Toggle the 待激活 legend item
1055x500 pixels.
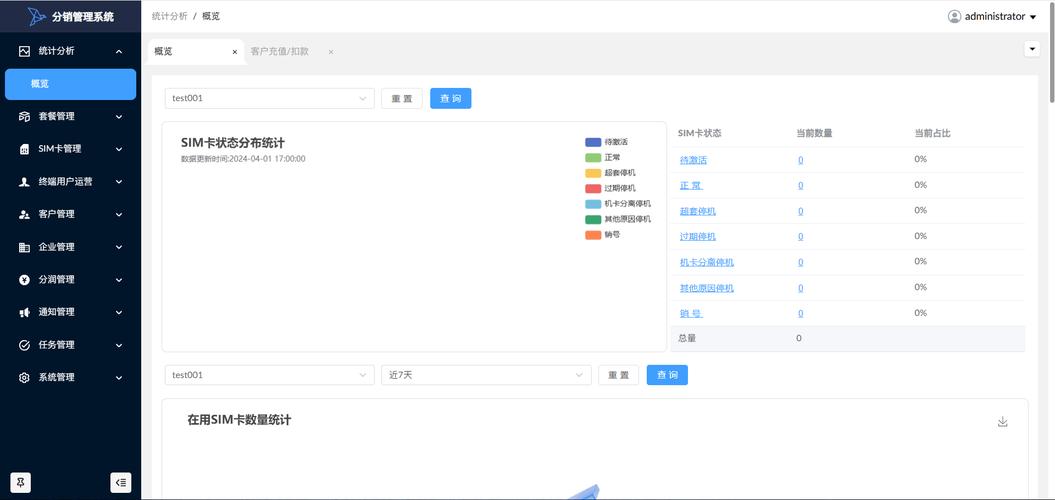click(x=606, y=142)
